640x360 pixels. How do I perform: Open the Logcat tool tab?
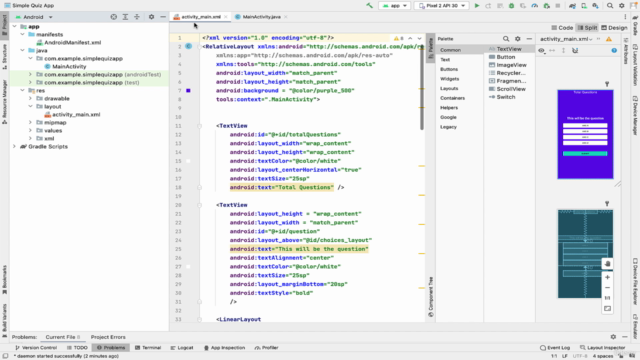[x=182, y=348]
